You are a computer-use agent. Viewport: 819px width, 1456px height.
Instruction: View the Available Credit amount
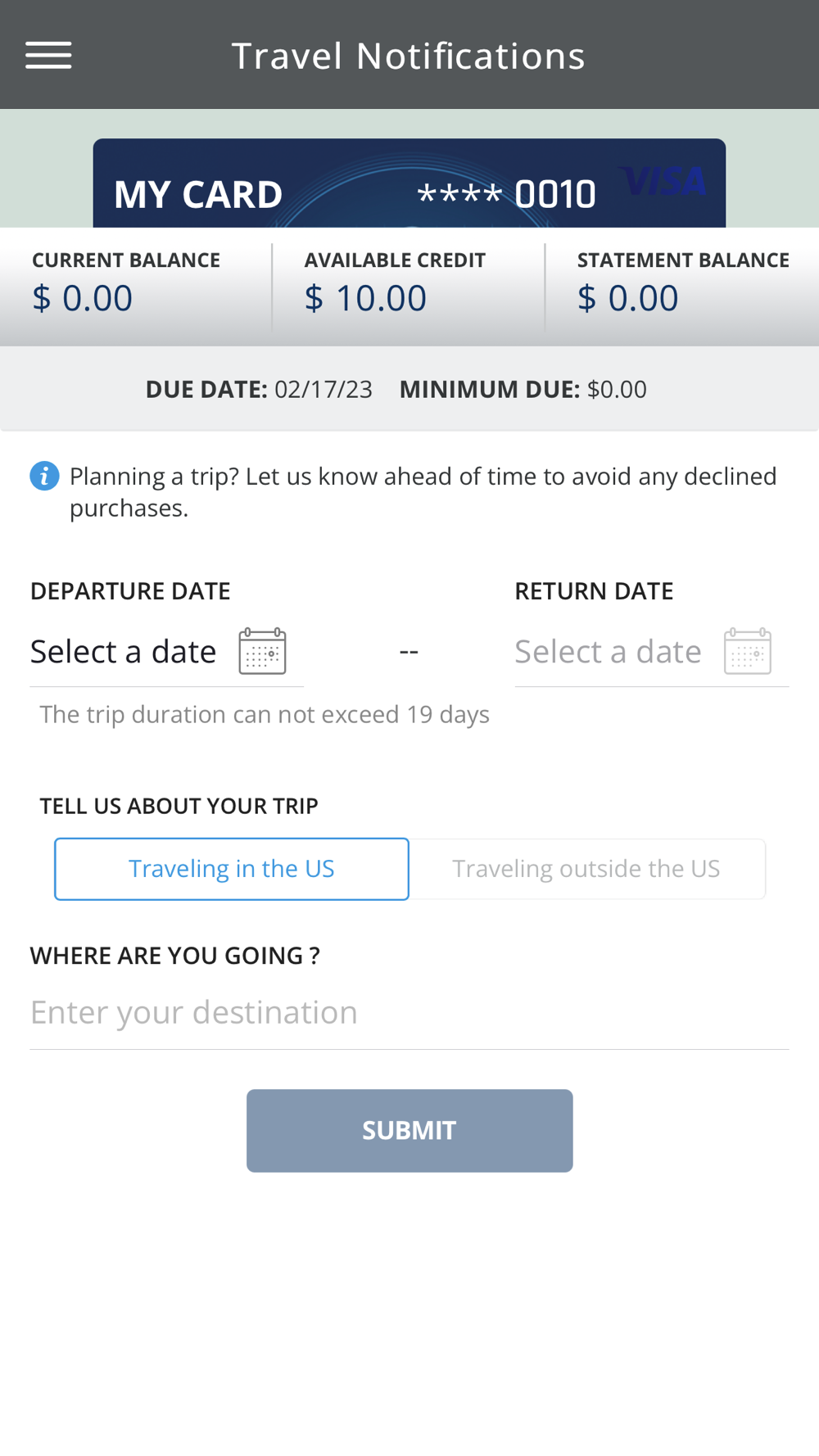(x=365, y=298)
